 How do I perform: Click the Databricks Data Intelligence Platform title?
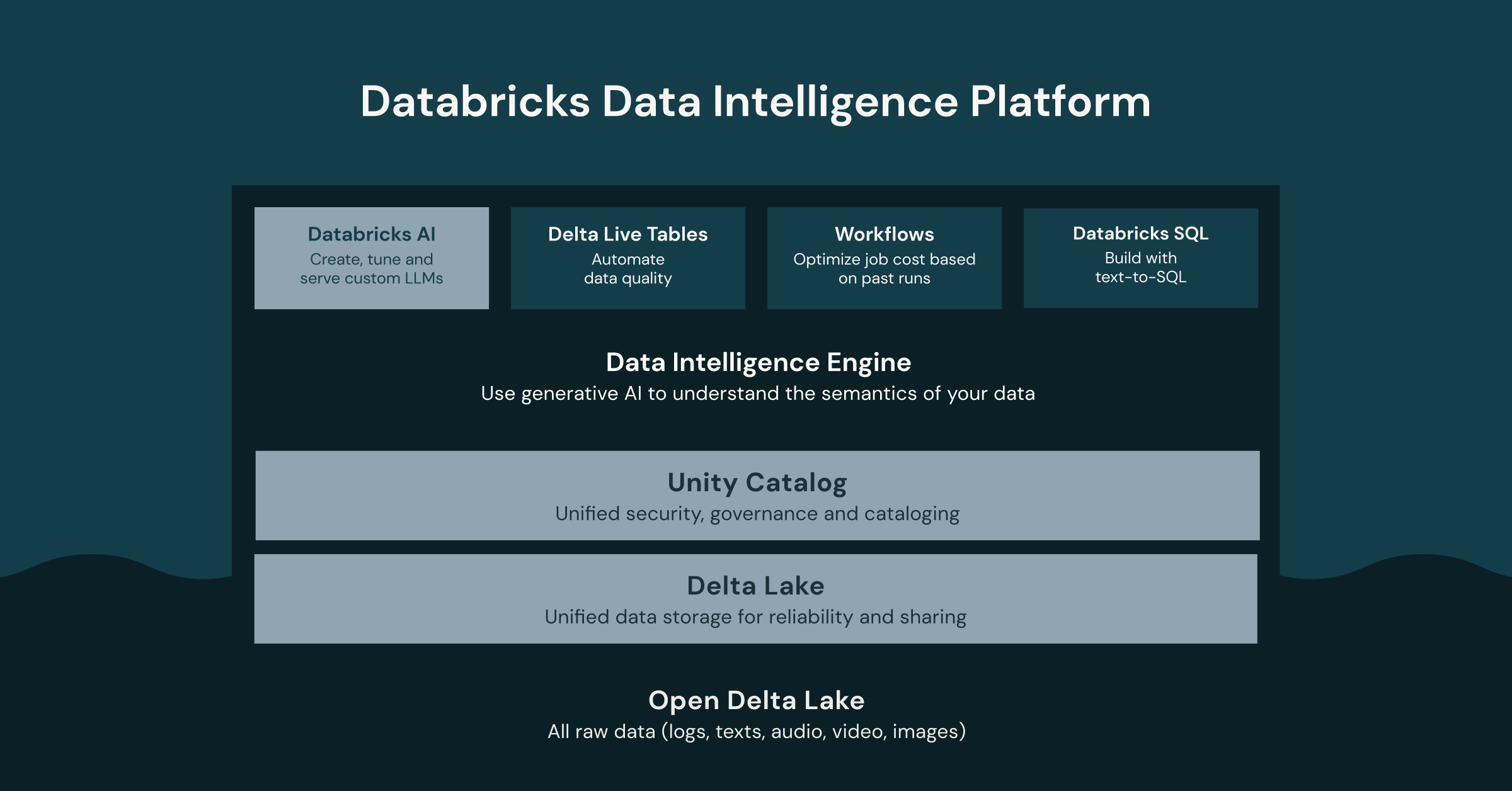point(755,102)
